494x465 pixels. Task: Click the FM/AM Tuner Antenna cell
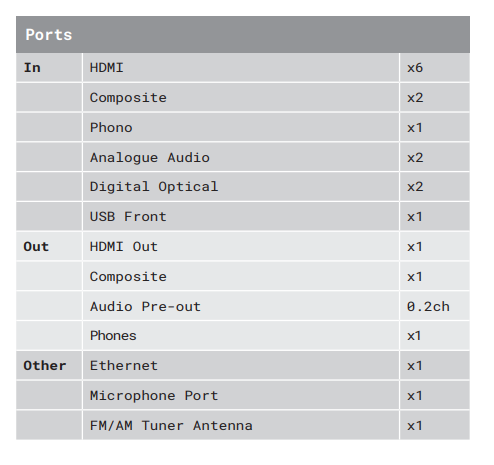pyautogui.click(x=241, y=425)
